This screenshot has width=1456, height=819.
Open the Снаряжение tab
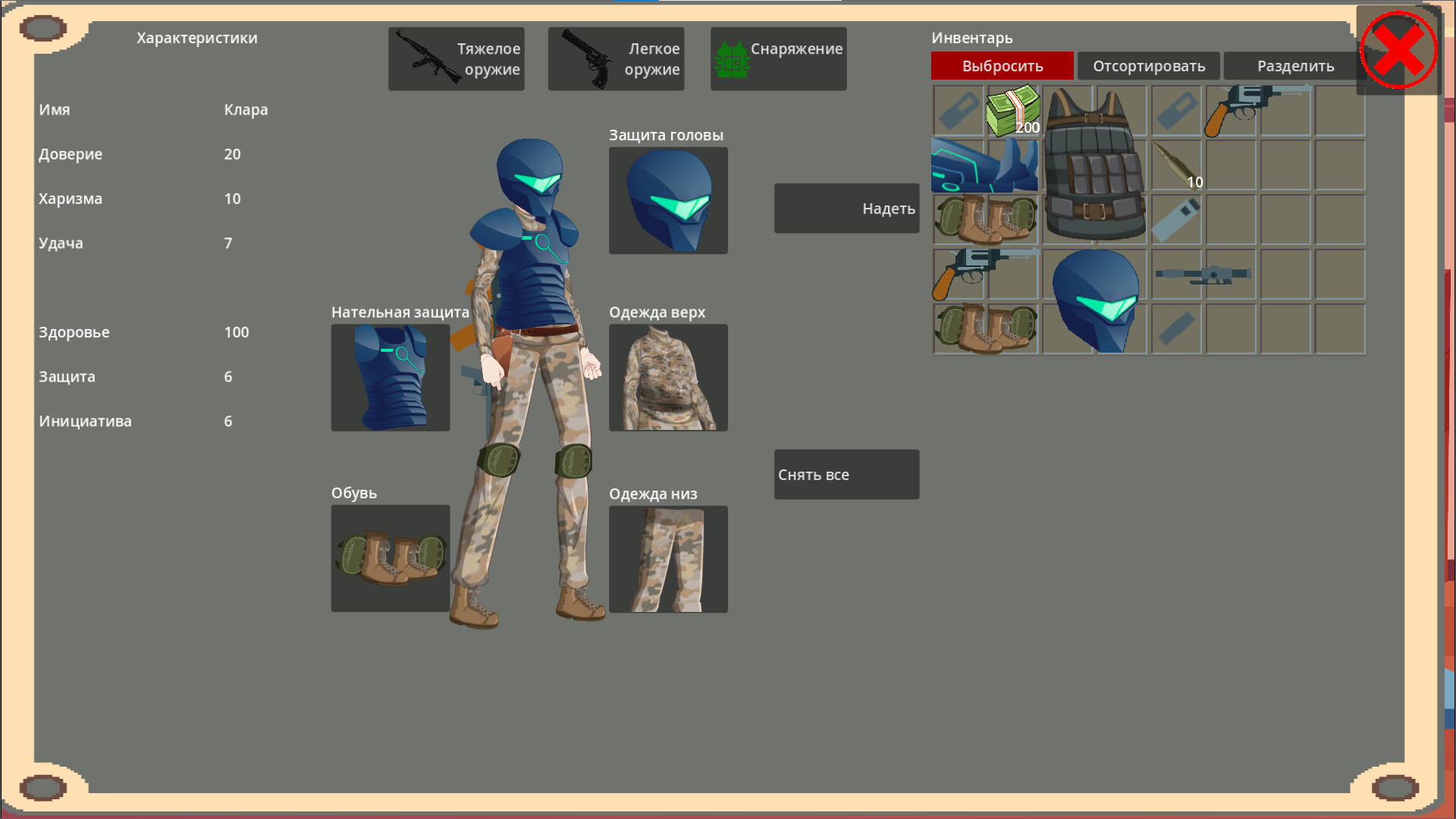(778, 58)
